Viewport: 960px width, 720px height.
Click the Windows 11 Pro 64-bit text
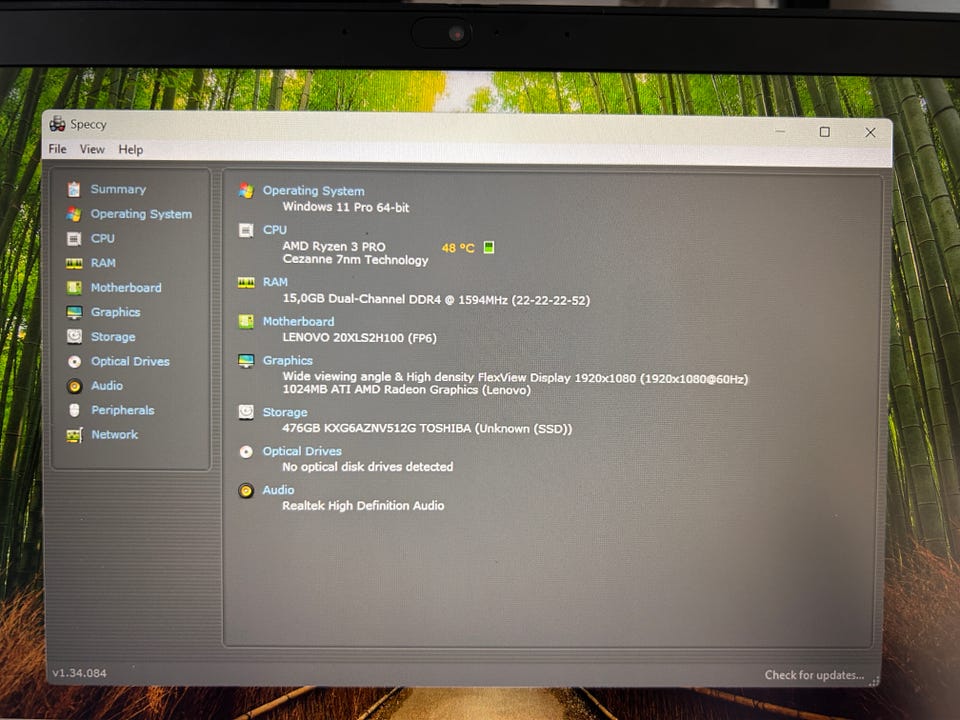pyautogui.click(x=346, y=207)
